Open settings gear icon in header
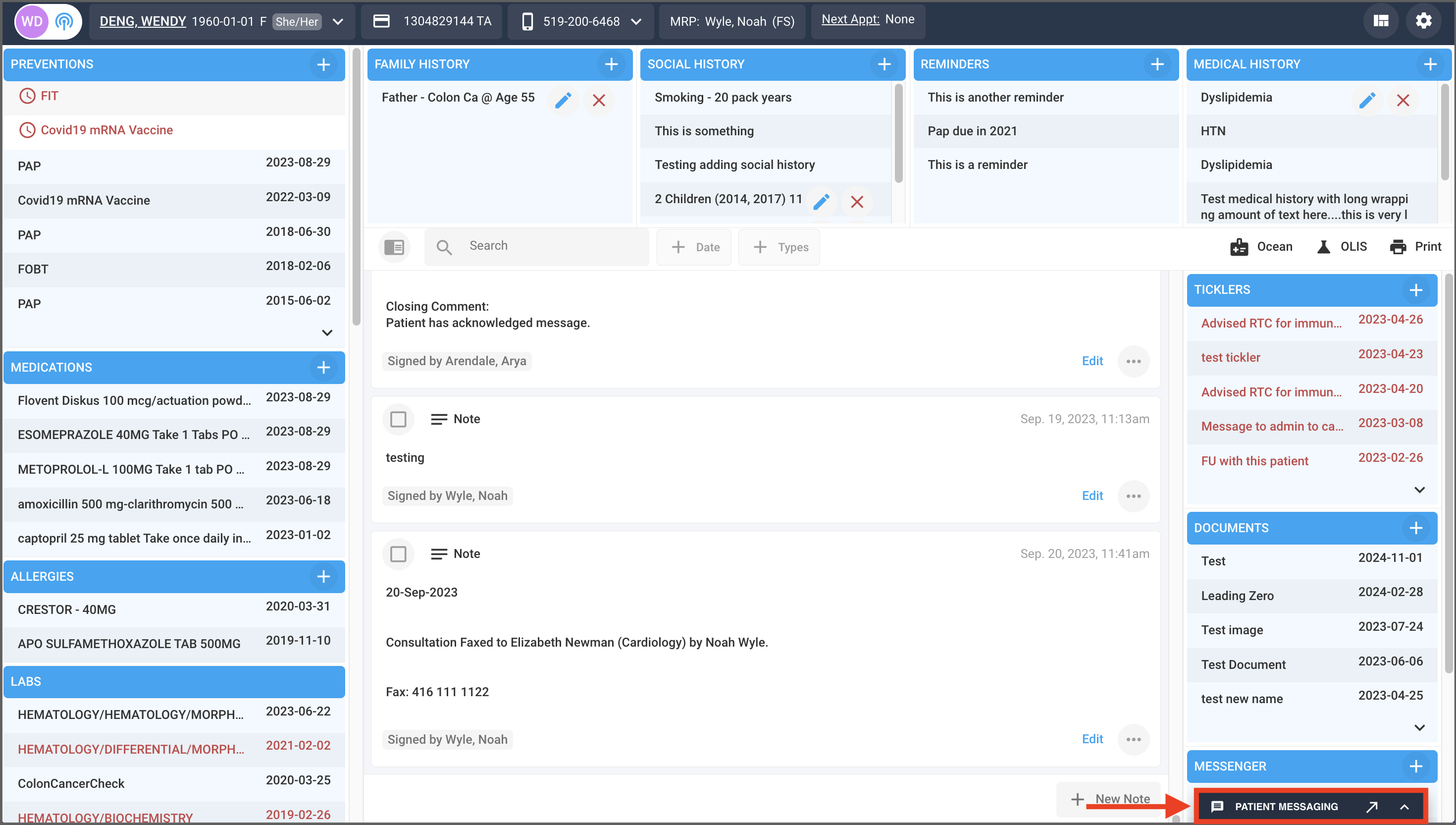 [x=1424, y=21]
